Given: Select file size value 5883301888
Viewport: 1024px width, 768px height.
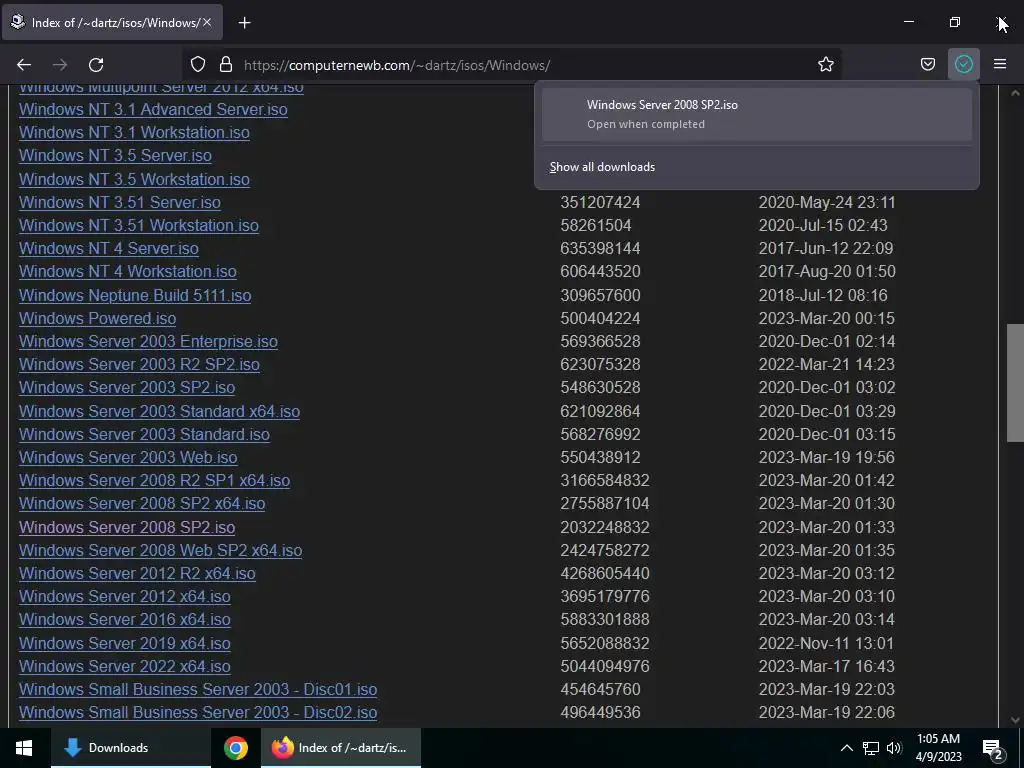Looking at the screenshot, I should (x=605, y=619).
